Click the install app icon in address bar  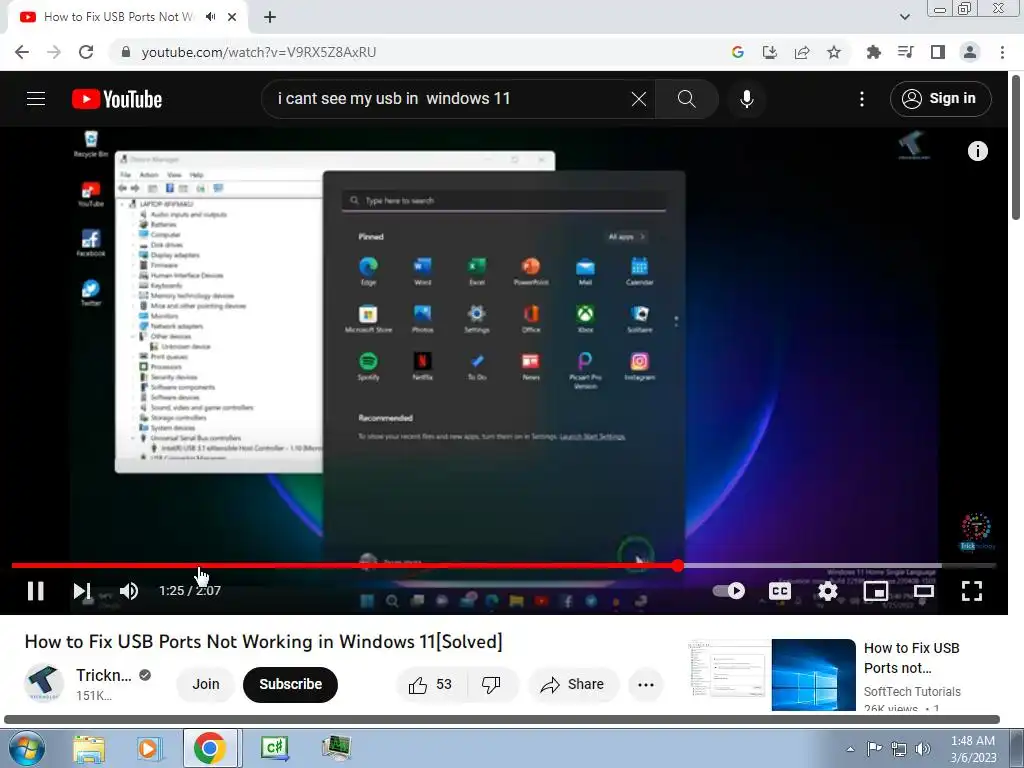coord(770,52)
